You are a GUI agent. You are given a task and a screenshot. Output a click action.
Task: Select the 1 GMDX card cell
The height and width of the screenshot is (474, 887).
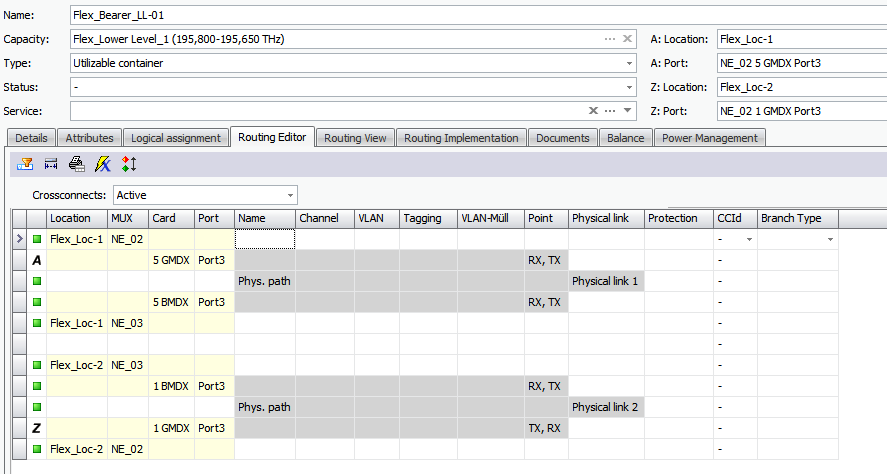point(171,428)
